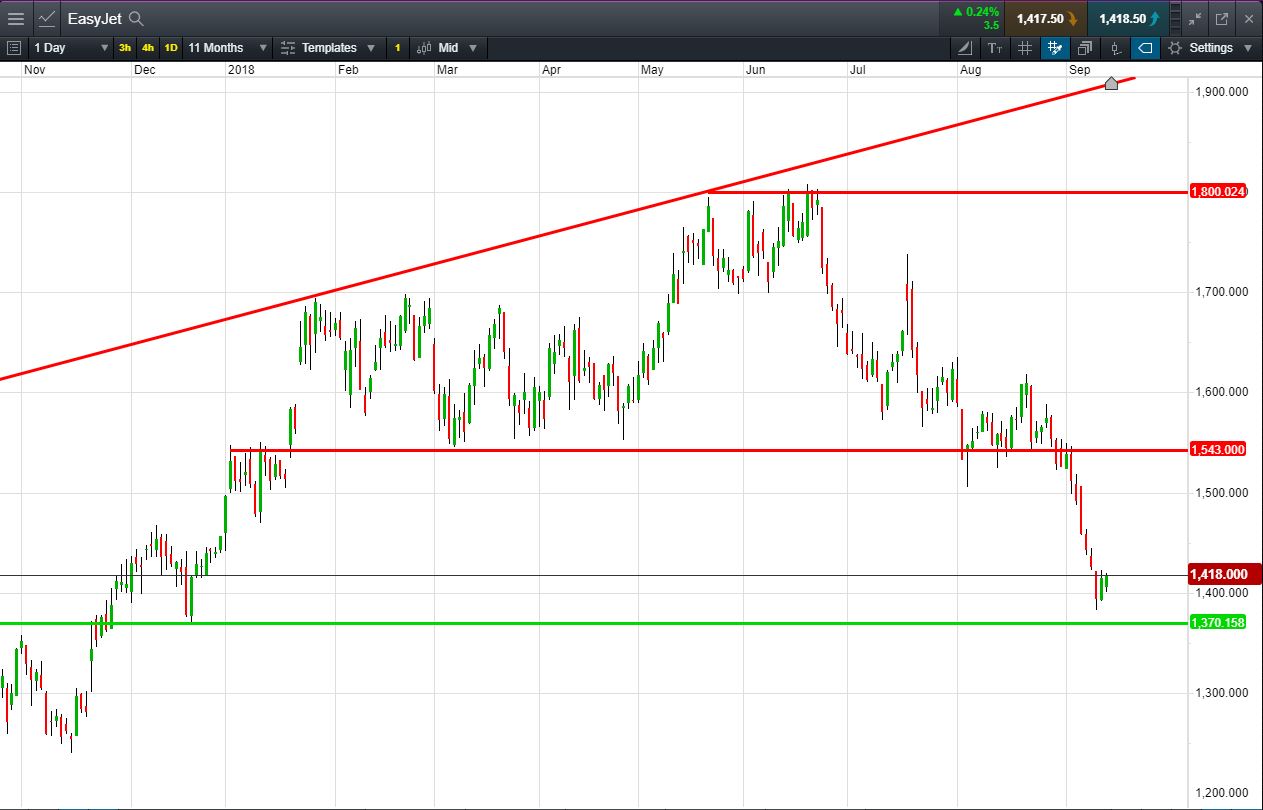Toggle the chart grid lines icon
The width and height of the screenshot is (1263, 810).
[1025, 47]
